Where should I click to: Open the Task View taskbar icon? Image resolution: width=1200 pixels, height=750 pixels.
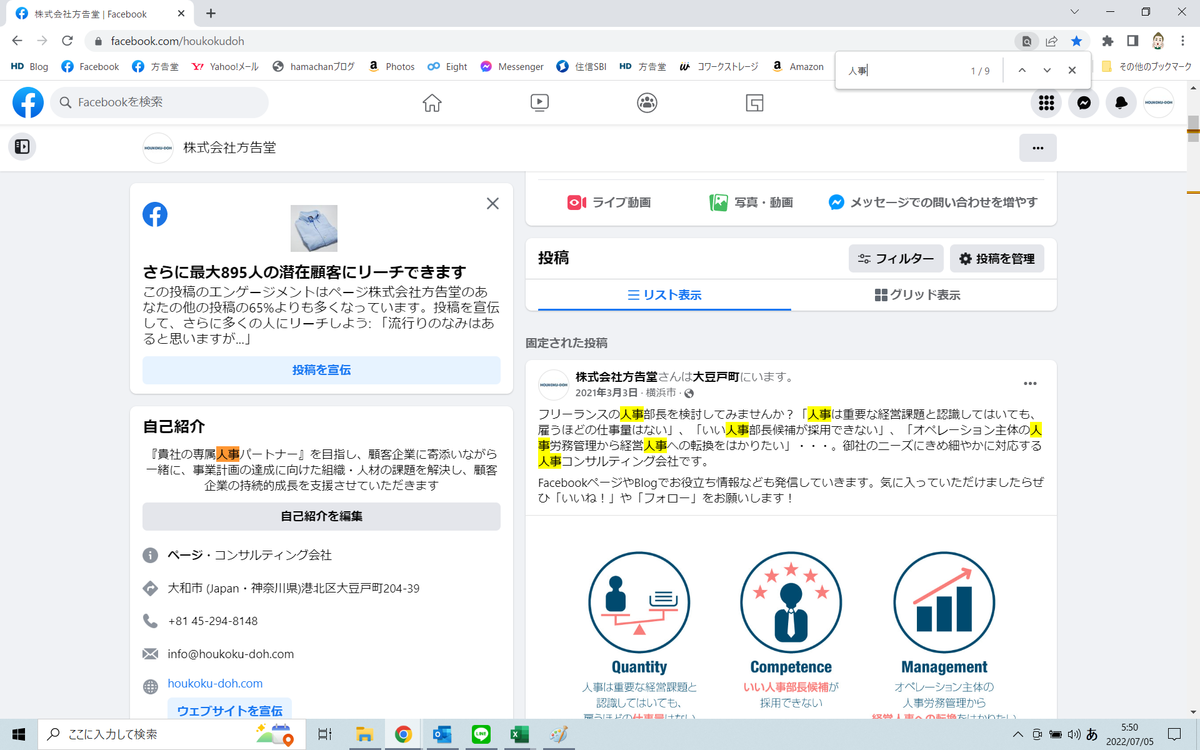pos(324,734)
